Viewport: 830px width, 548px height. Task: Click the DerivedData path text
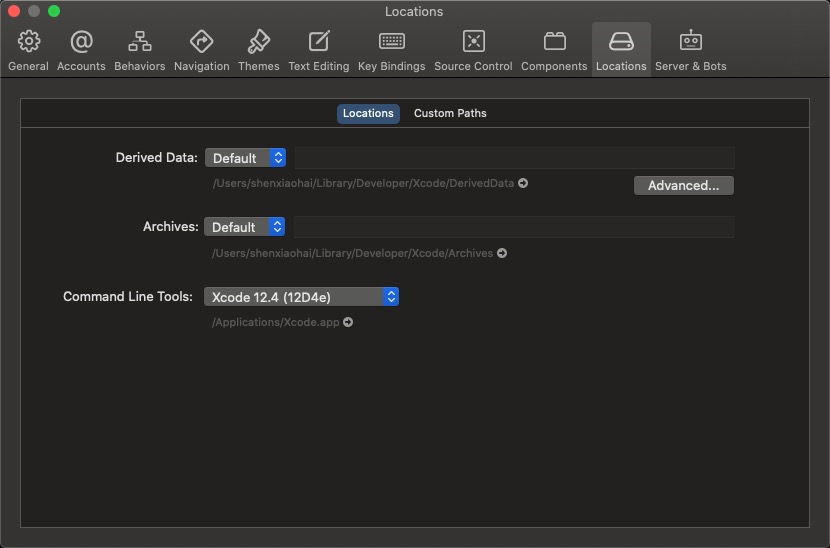(x=363, y=183)
